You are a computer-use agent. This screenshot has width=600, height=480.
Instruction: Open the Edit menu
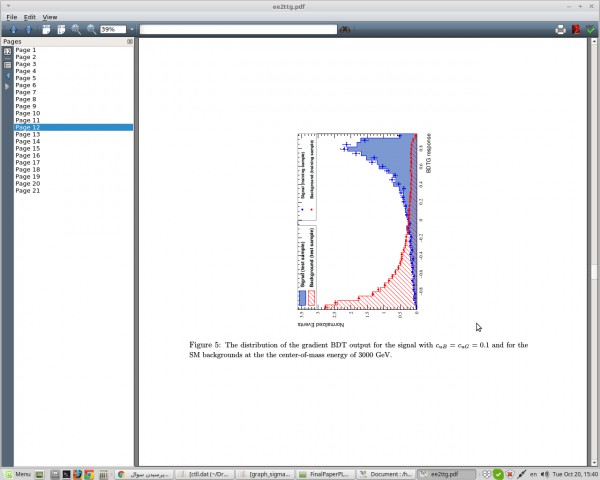point(30,17)
